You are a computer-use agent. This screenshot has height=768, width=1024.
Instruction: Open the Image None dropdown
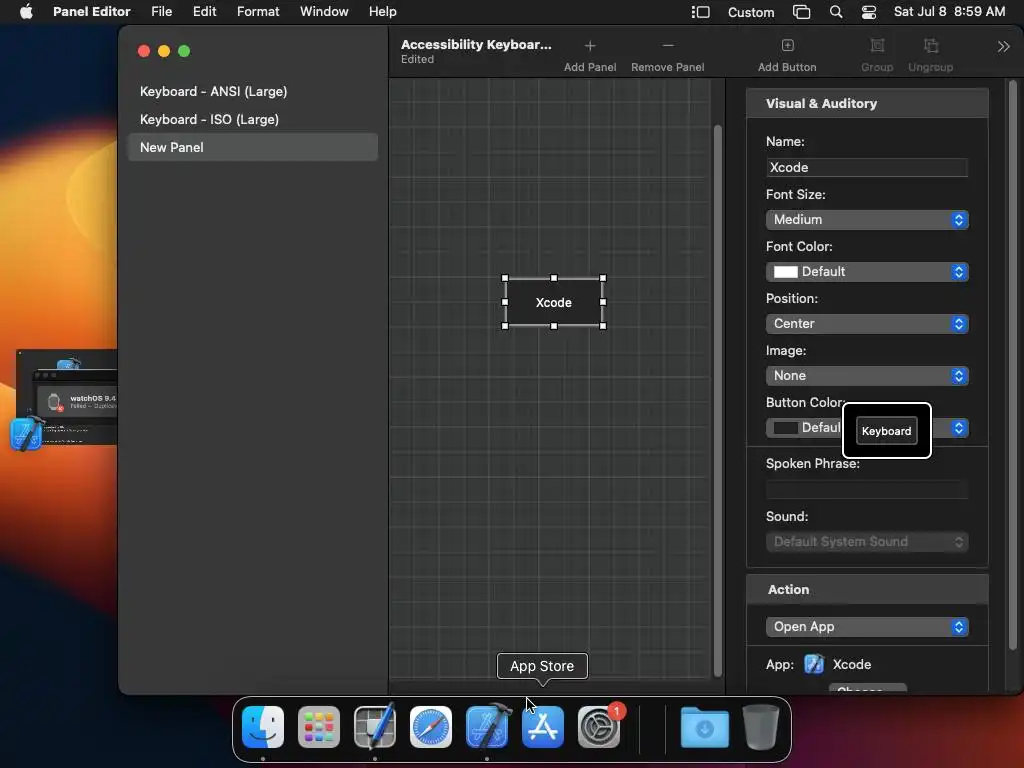pos(867,376)
